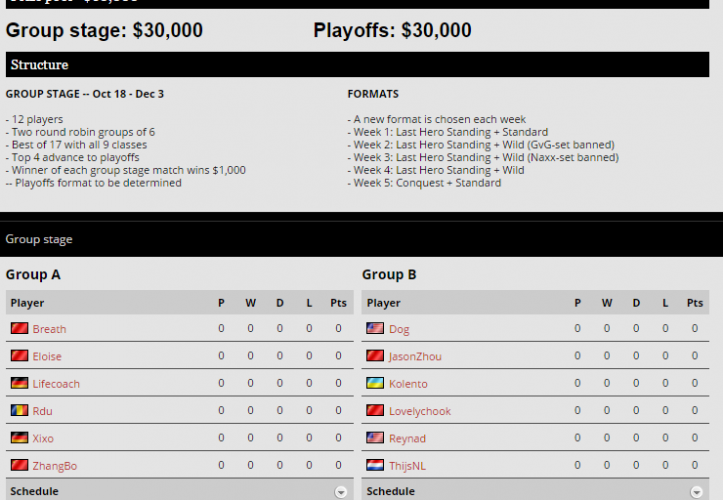
Task: Open the Group B Schedule section label
Action: pos(391,492)
